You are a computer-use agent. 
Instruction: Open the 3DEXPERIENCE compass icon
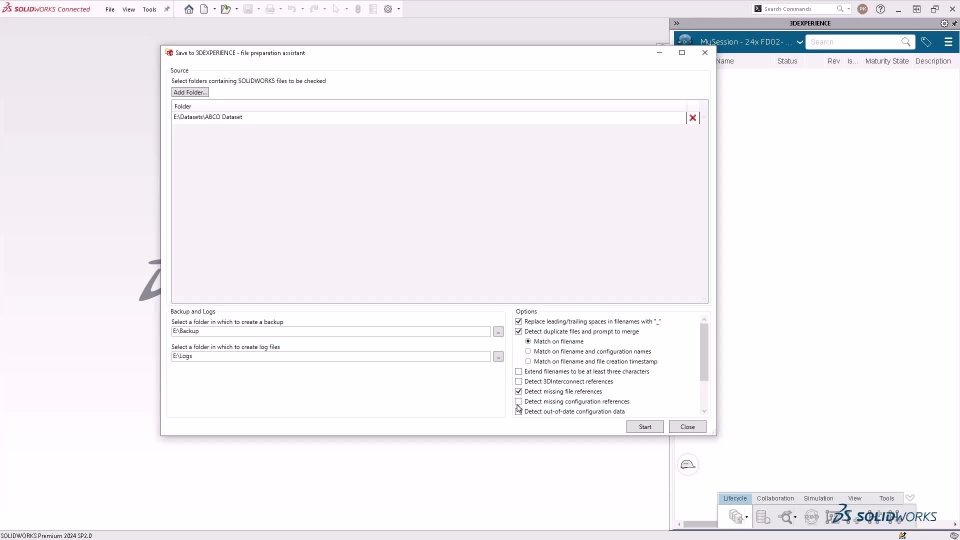(x=685, y=40)
